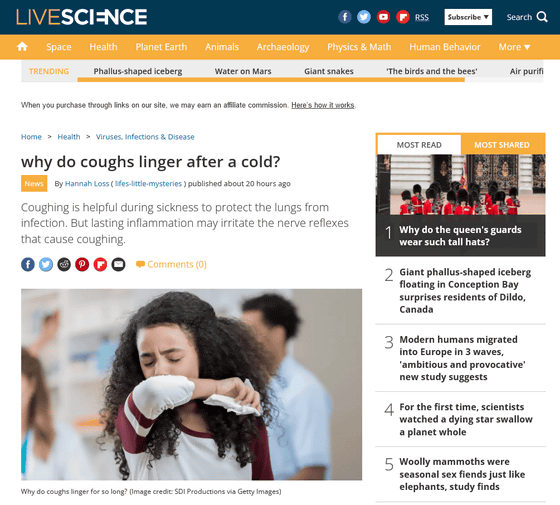
Task: Follow the 'Here's how it works' link
Action: [323, 105]
